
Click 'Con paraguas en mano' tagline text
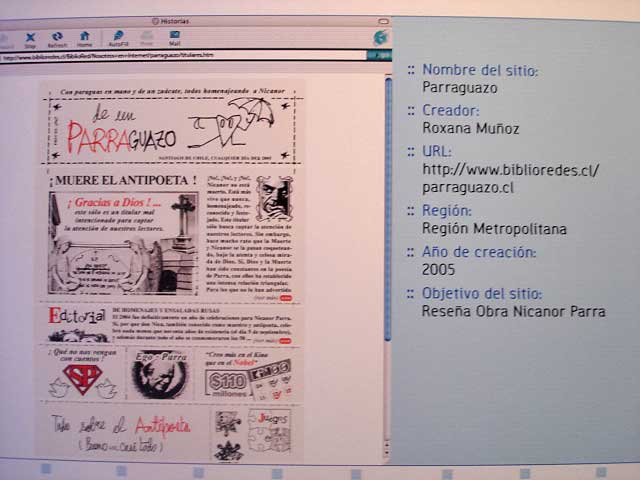point(172,91)
